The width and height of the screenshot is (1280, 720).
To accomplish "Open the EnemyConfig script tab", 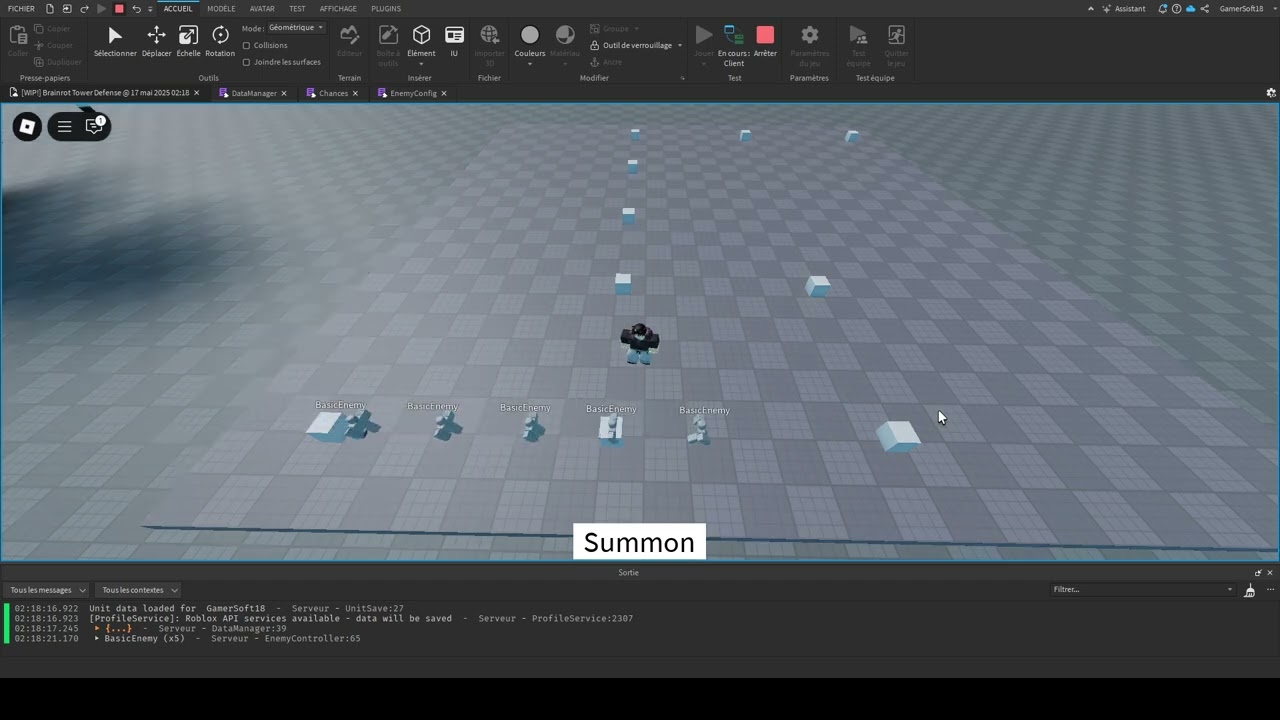I will pyautogui.click(x=413, y=93).
